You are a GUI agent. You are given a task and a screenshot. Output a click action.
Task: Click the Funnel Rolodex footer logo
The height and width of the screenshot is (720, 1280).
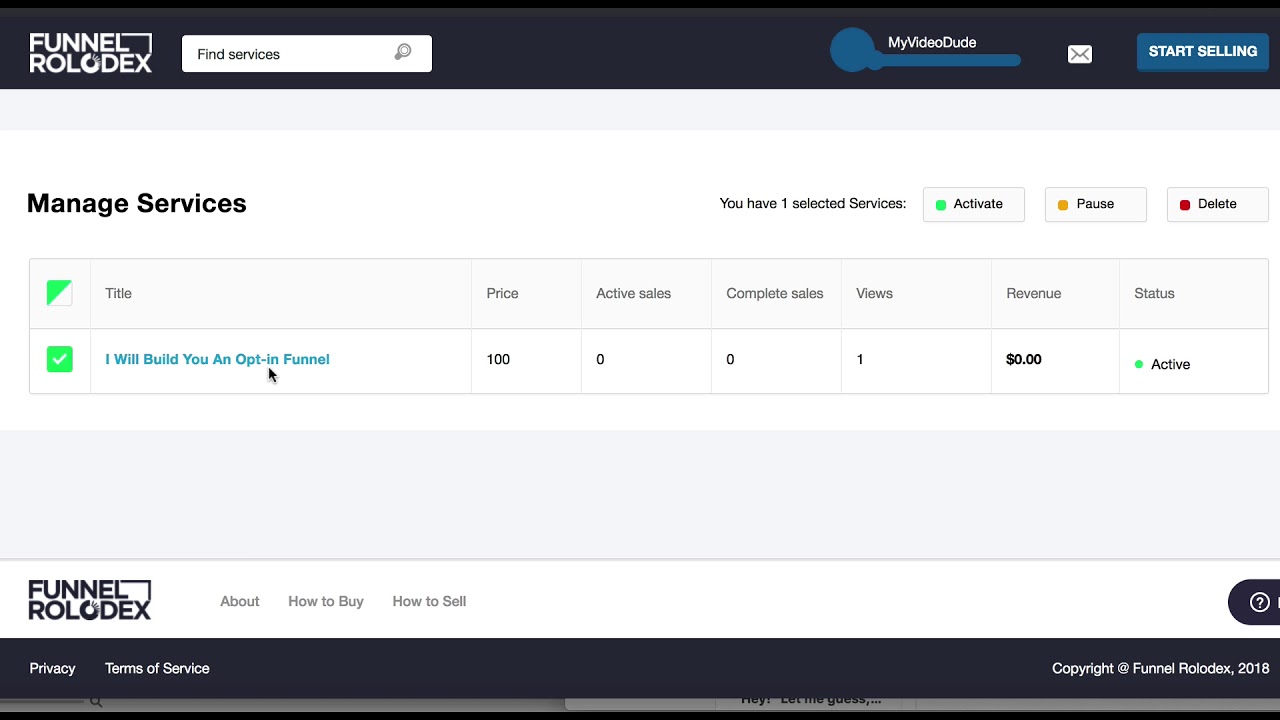coord(90,600)
